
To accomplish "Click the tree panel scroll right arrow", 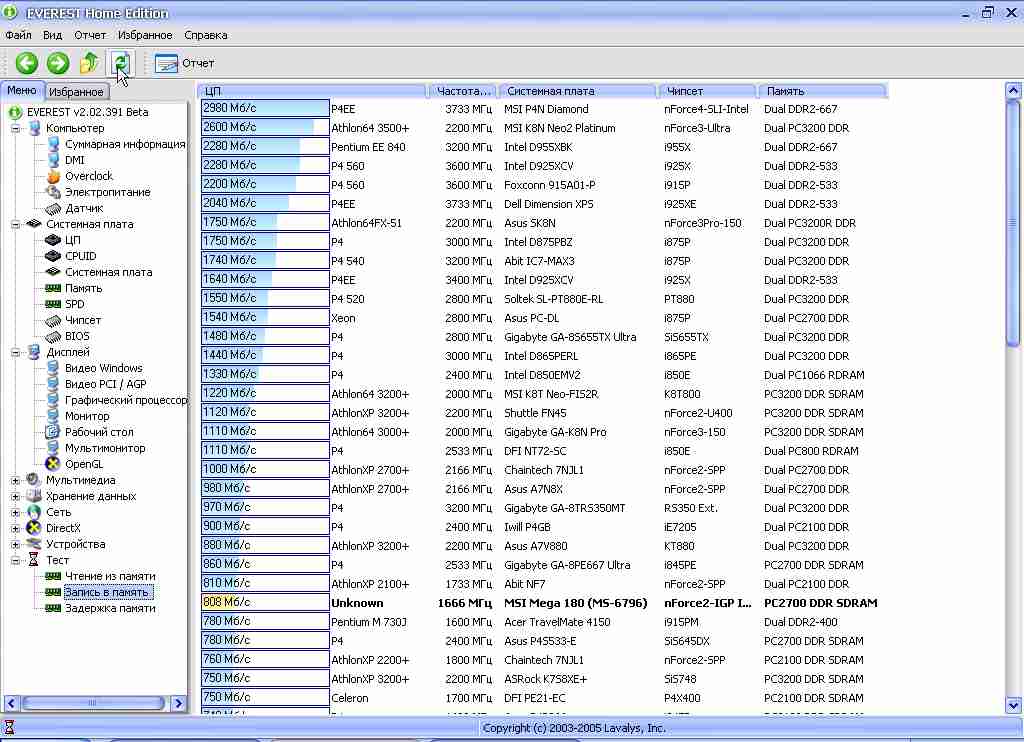I will click(x=178, y=703).
